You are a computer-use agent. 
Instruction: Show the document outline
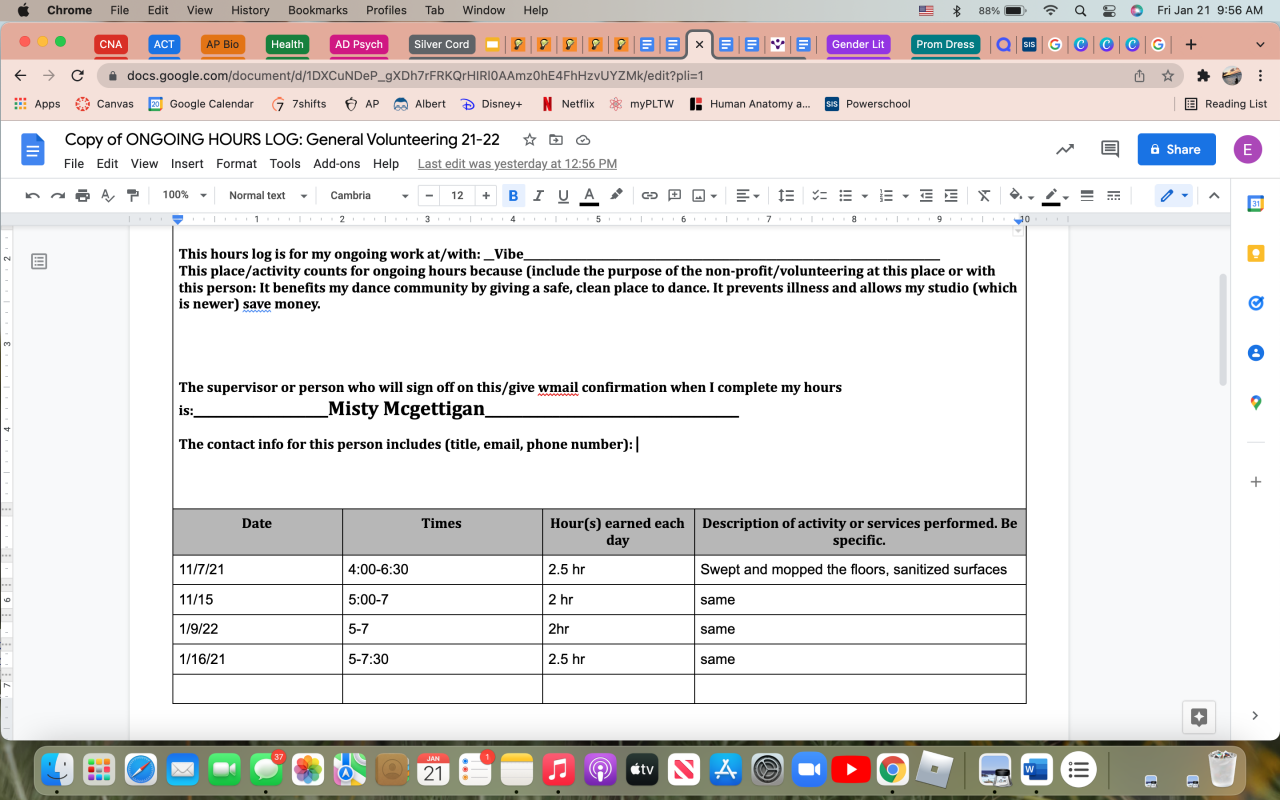(39, 261)
